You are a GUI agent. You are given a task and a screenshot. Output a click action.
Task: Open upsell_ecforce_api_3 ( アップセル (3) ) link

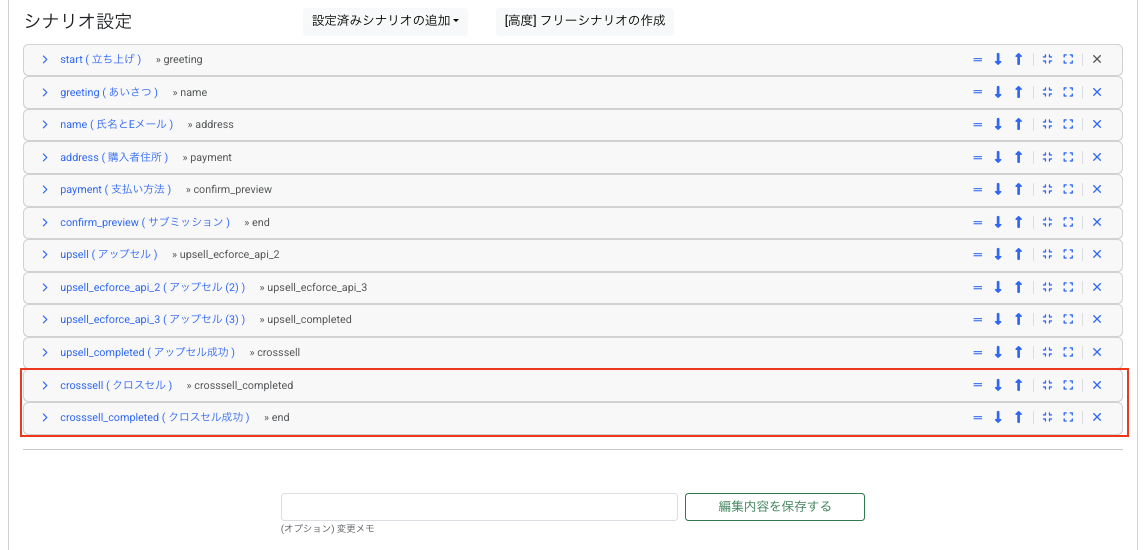[x=153, y=319]
